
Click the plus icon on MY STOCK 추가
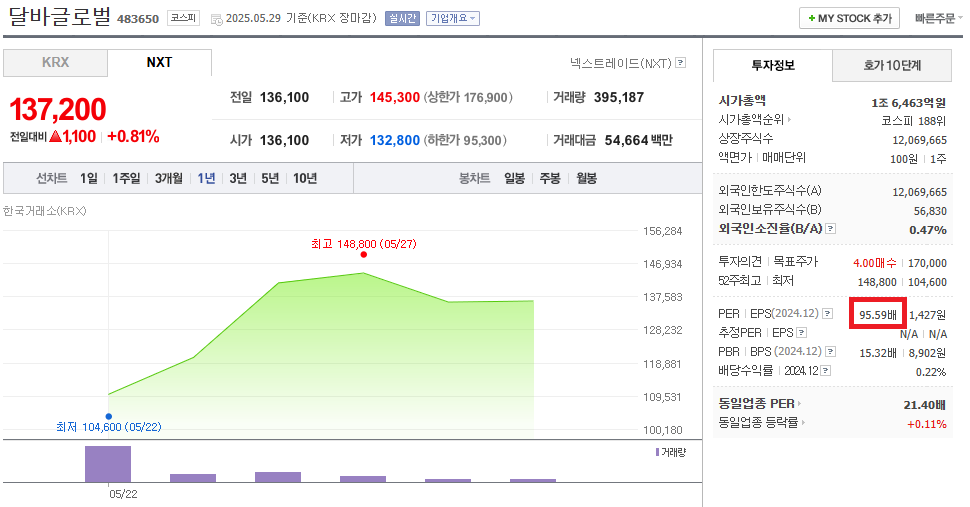[x=812, y=19]
